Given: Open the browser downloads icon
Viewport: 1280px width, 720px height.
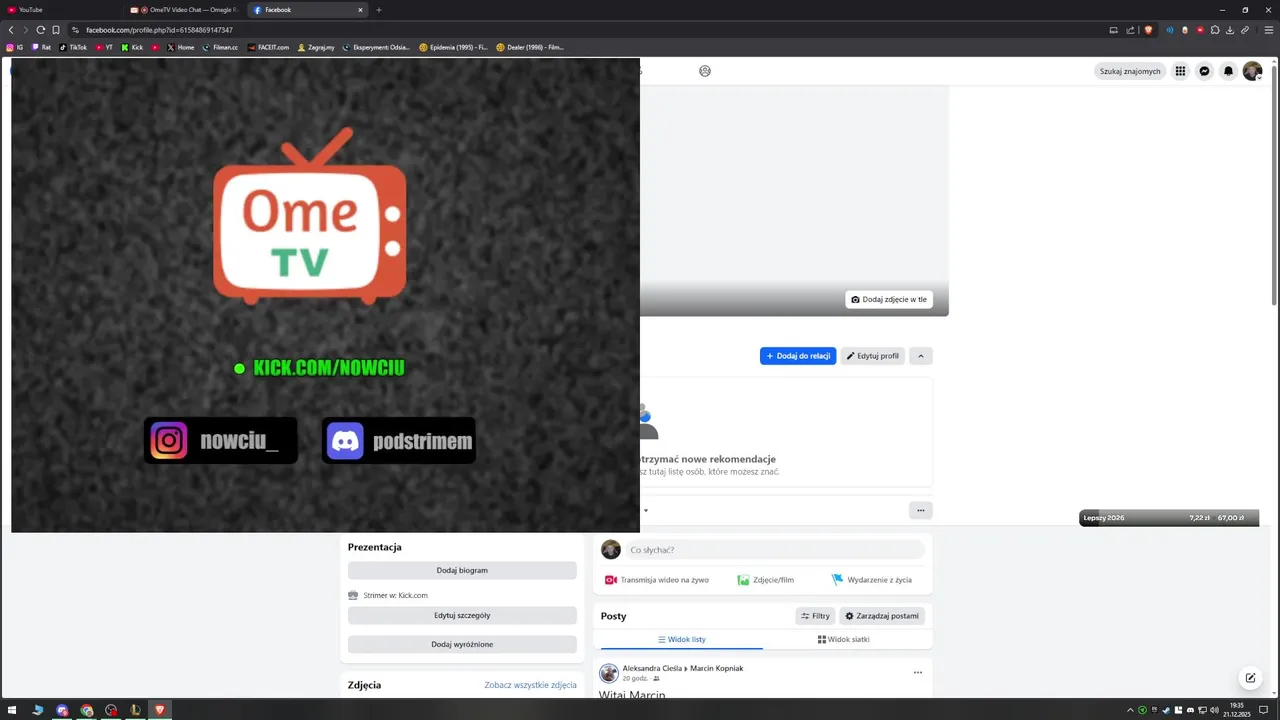Looking at the screenshot, I should [1230, 30].
